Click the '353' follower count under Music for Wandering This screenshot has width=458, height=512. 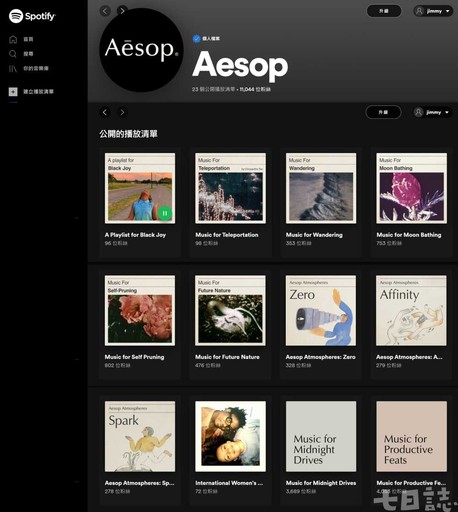pyautogui.click(x=290, y=243)
